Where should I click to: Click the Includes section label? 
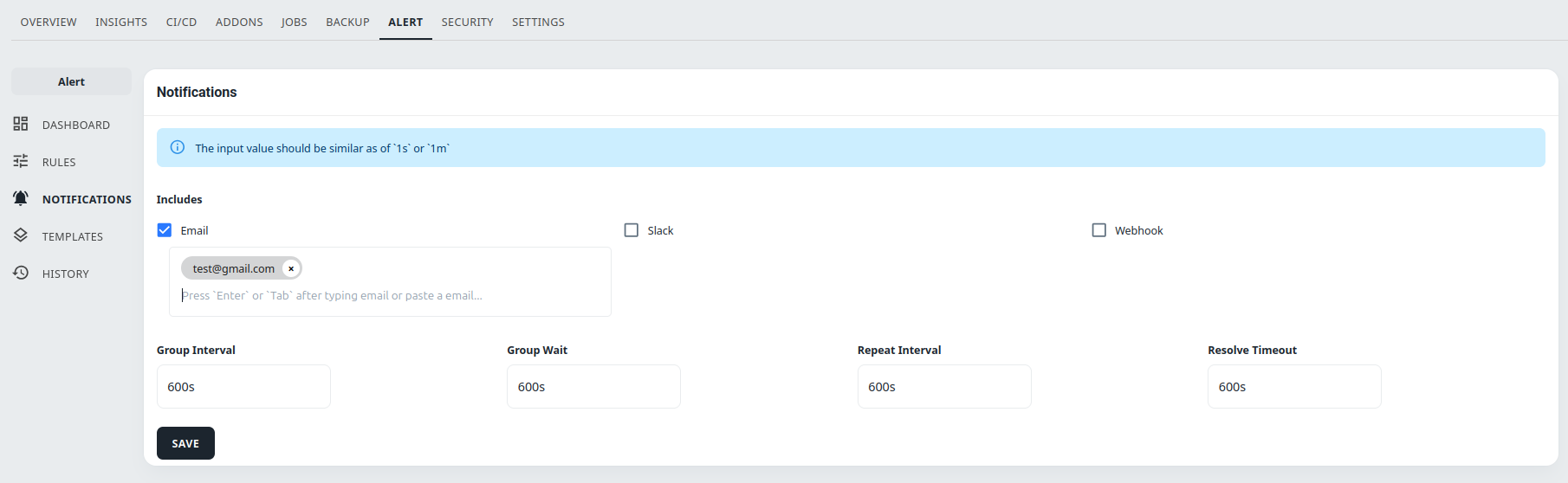coord(179,199)
